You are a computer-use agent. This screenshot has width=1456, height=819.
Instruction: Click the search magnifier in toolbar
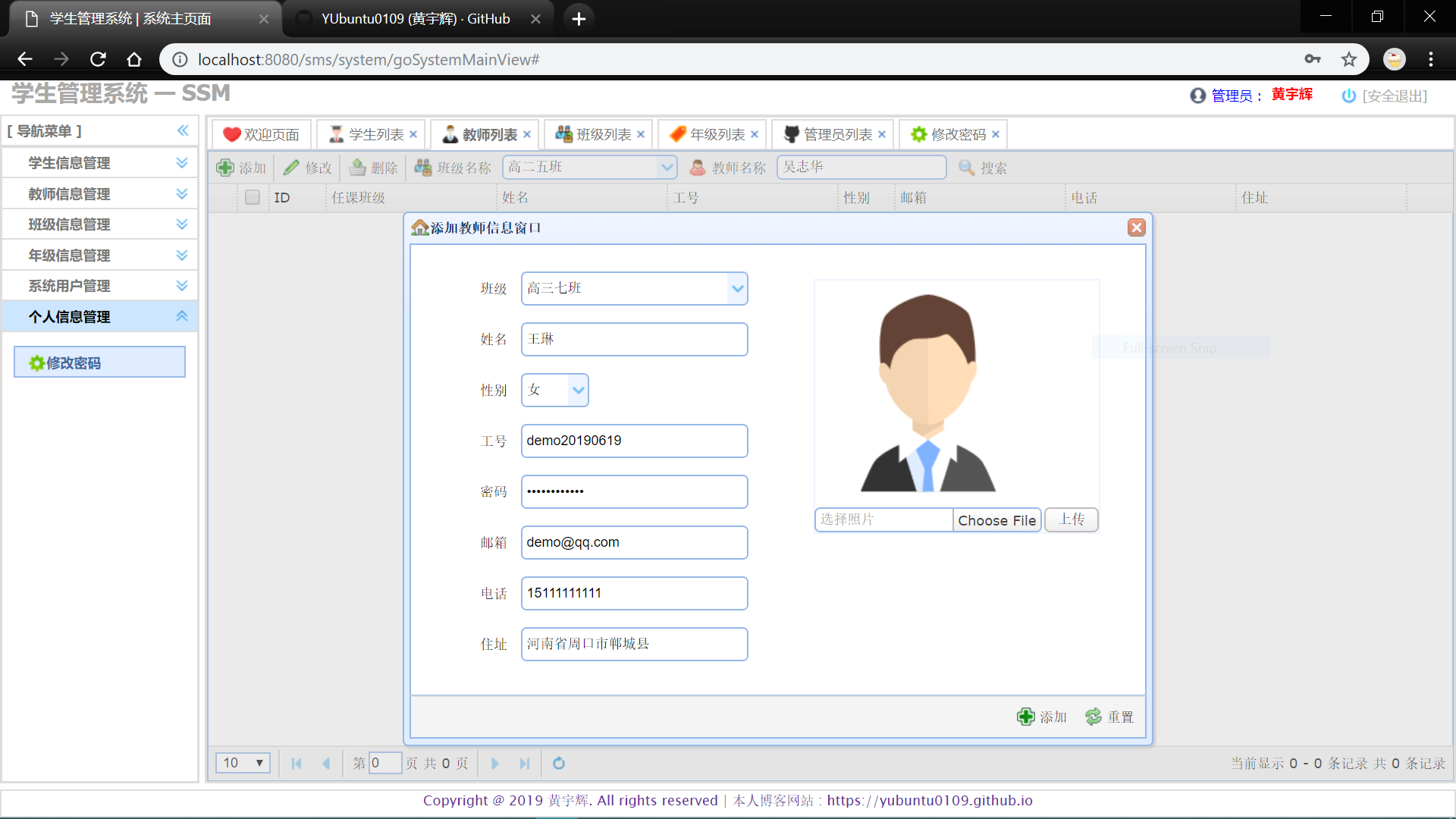click(x=966, y=168)
